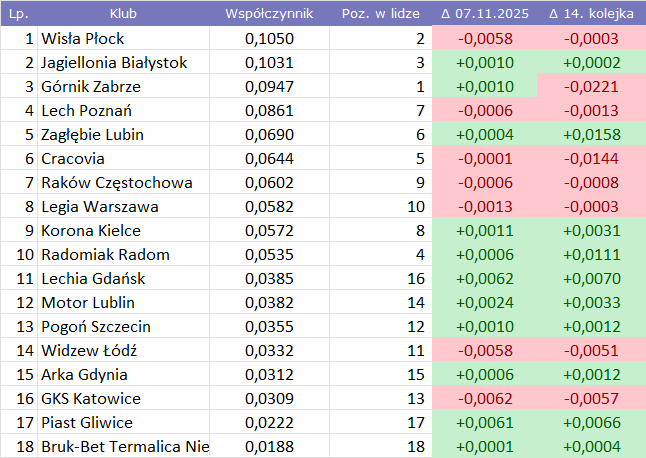Select the Zagłębie Lubin +0,0158 cell
The width and height of the screenshot is (646, 458).
(x=590, y=135)
